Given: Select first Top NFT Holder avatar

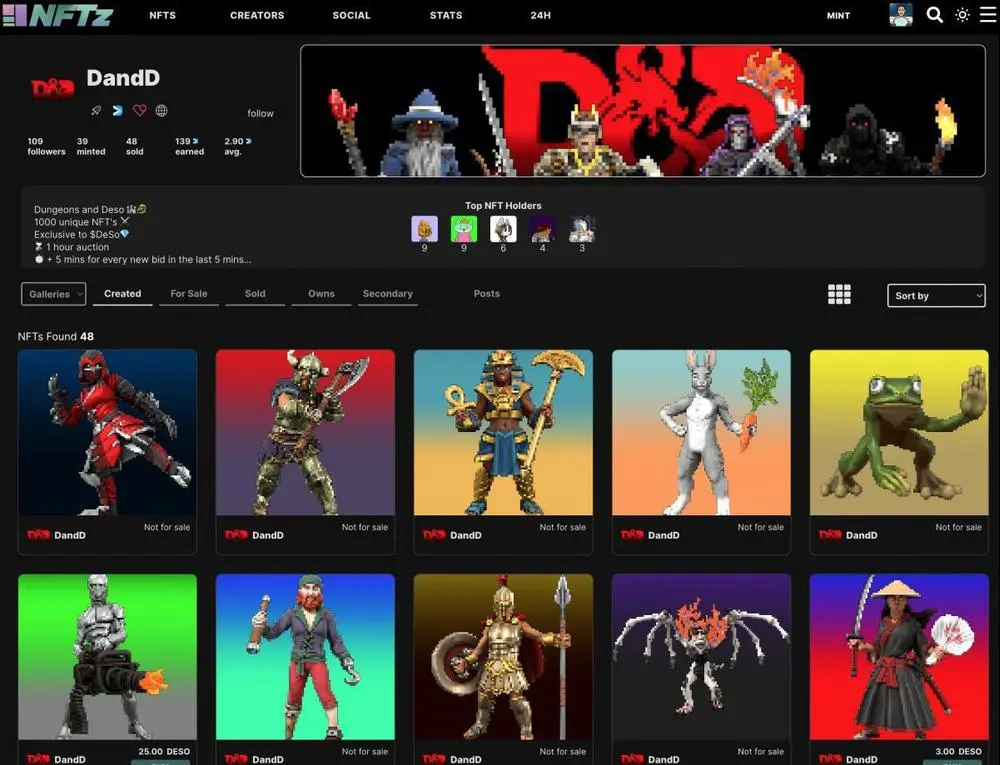Looking at the screenshot, I should 424,229.
